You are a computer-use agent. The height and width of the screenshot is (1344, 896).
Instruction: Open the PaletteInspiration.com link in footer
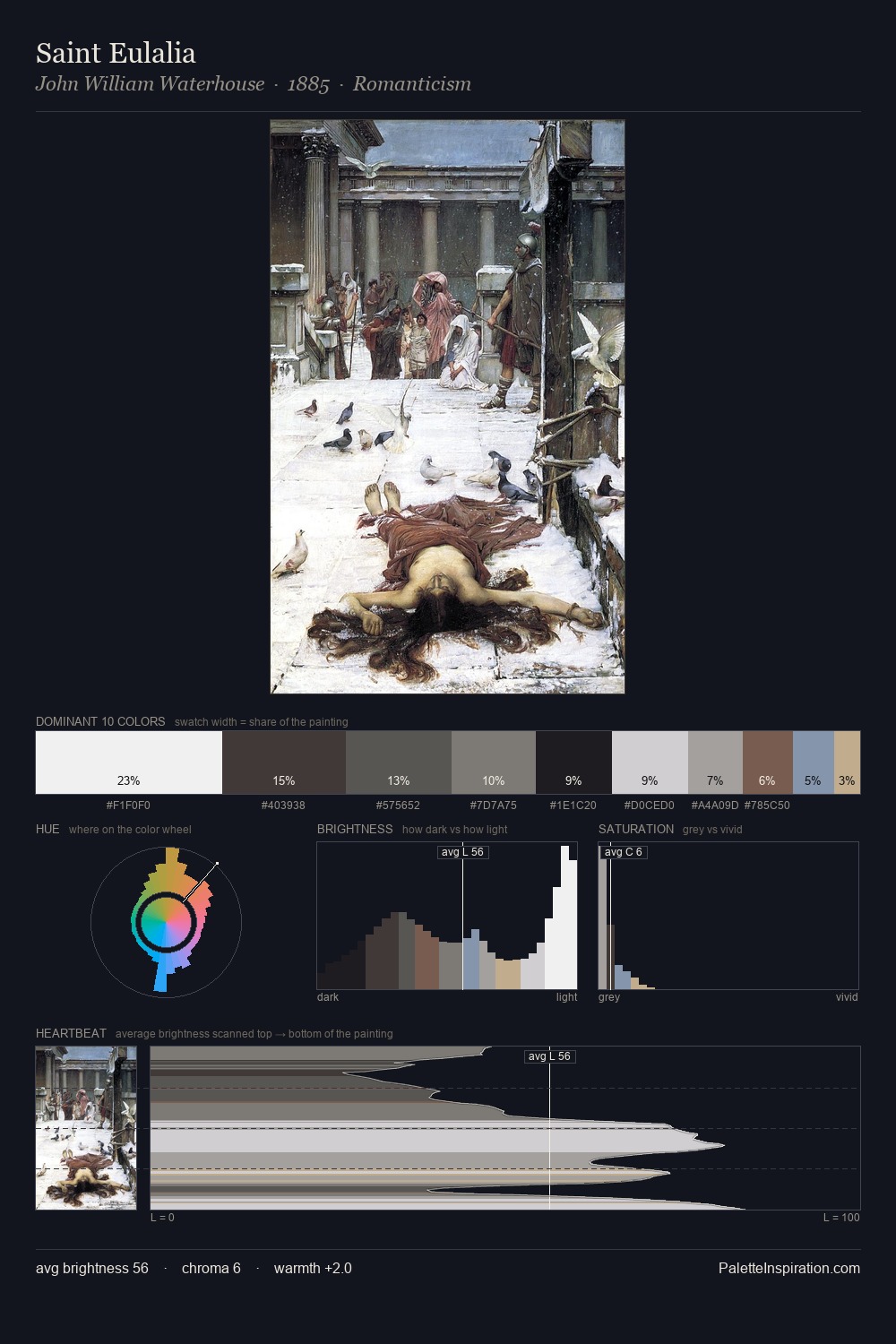(789, 1268)
